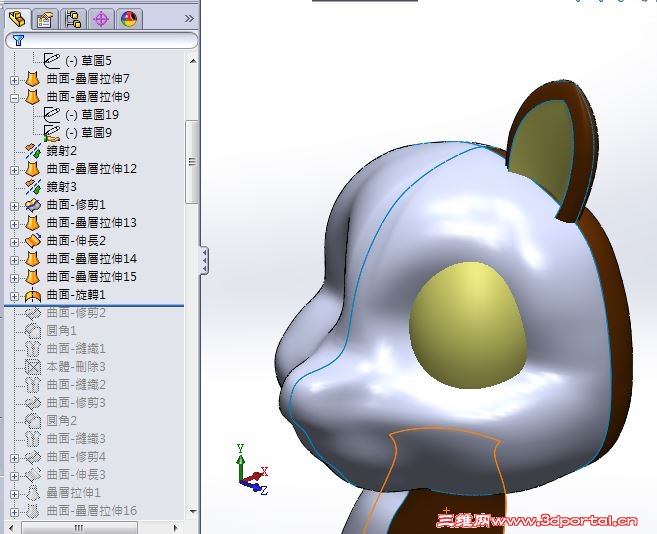Select the 圓角2 fillet icon
Image resolution: width=657 pixels, height=534 pixels.
click(x=33, y=420)
